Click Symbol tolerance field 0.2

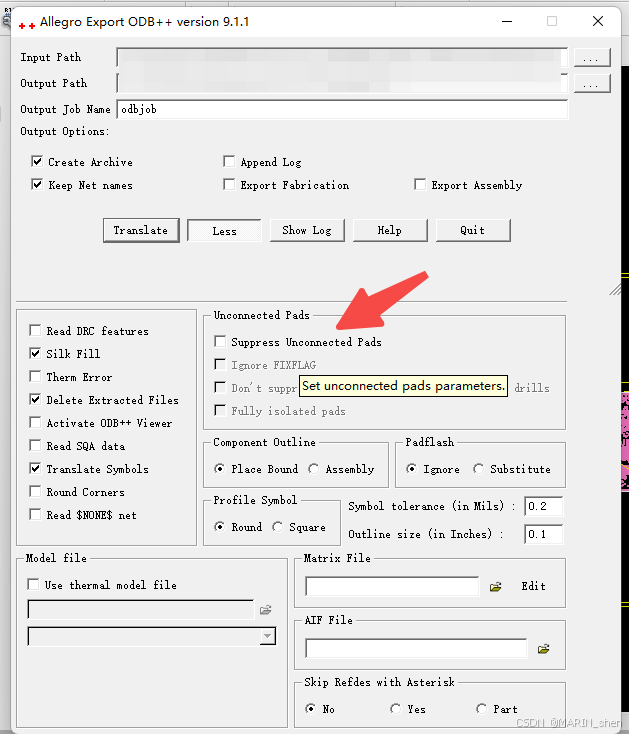tap(543, 506)
